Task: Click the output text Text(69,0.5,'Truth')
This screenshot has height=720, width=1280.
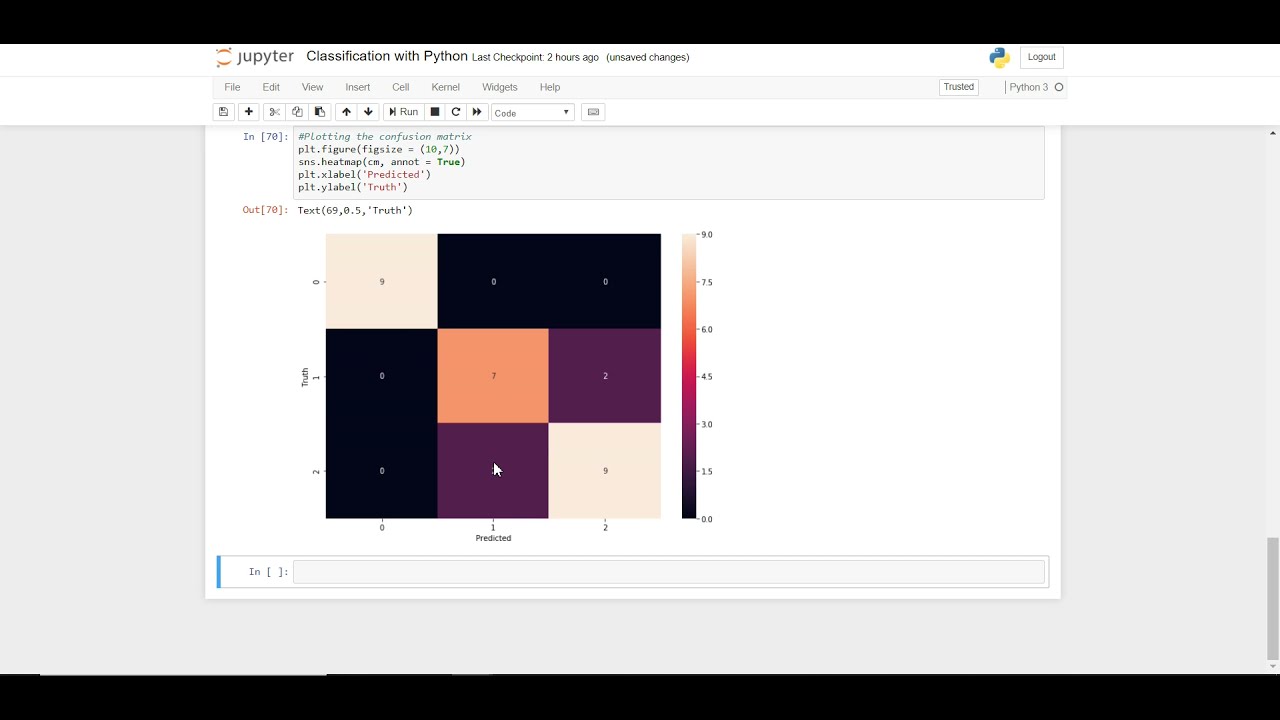Action: [355, 210]
